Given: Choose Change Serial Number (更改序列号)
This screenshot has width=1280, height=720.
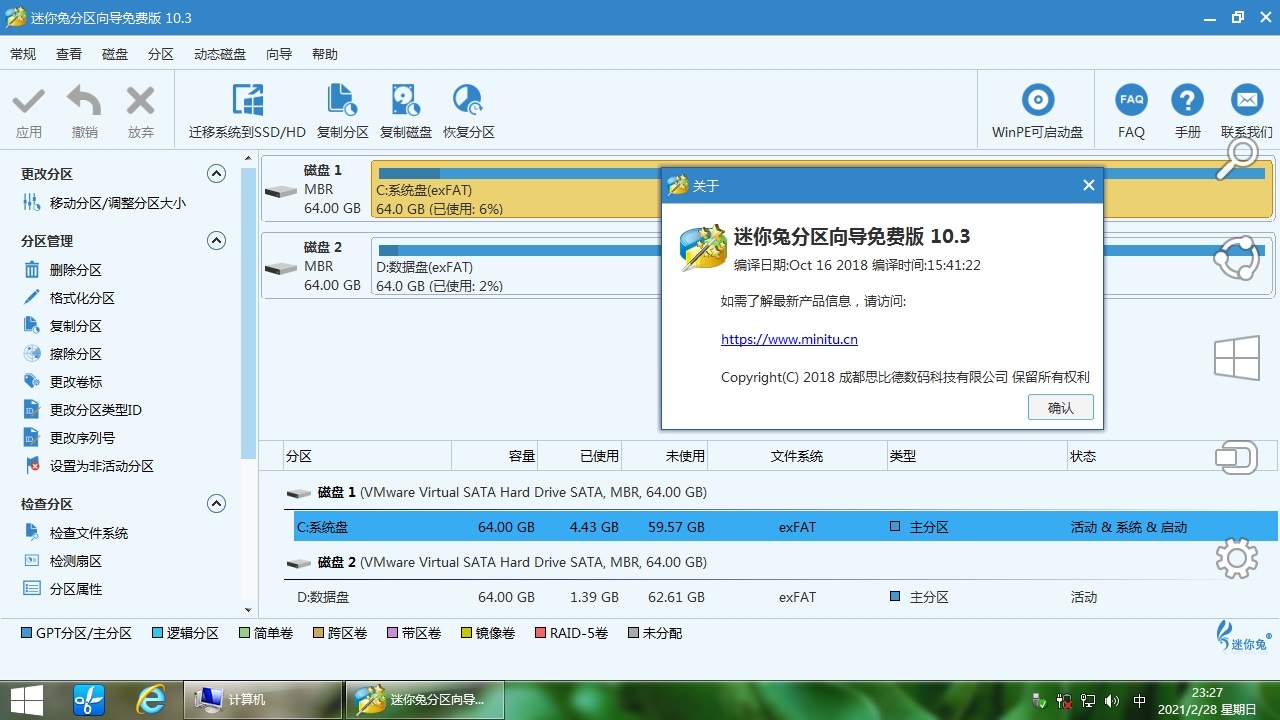Looking at the screenshot, I should 68,438.
